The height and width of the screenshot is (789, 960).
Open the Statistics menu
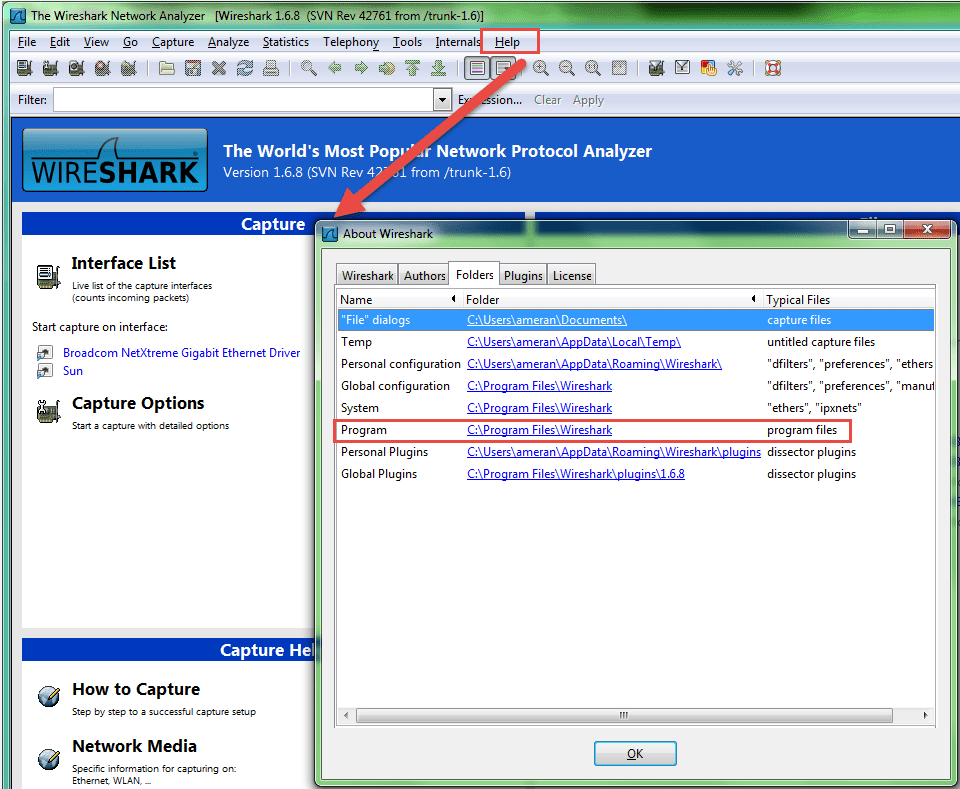point(285,42)
